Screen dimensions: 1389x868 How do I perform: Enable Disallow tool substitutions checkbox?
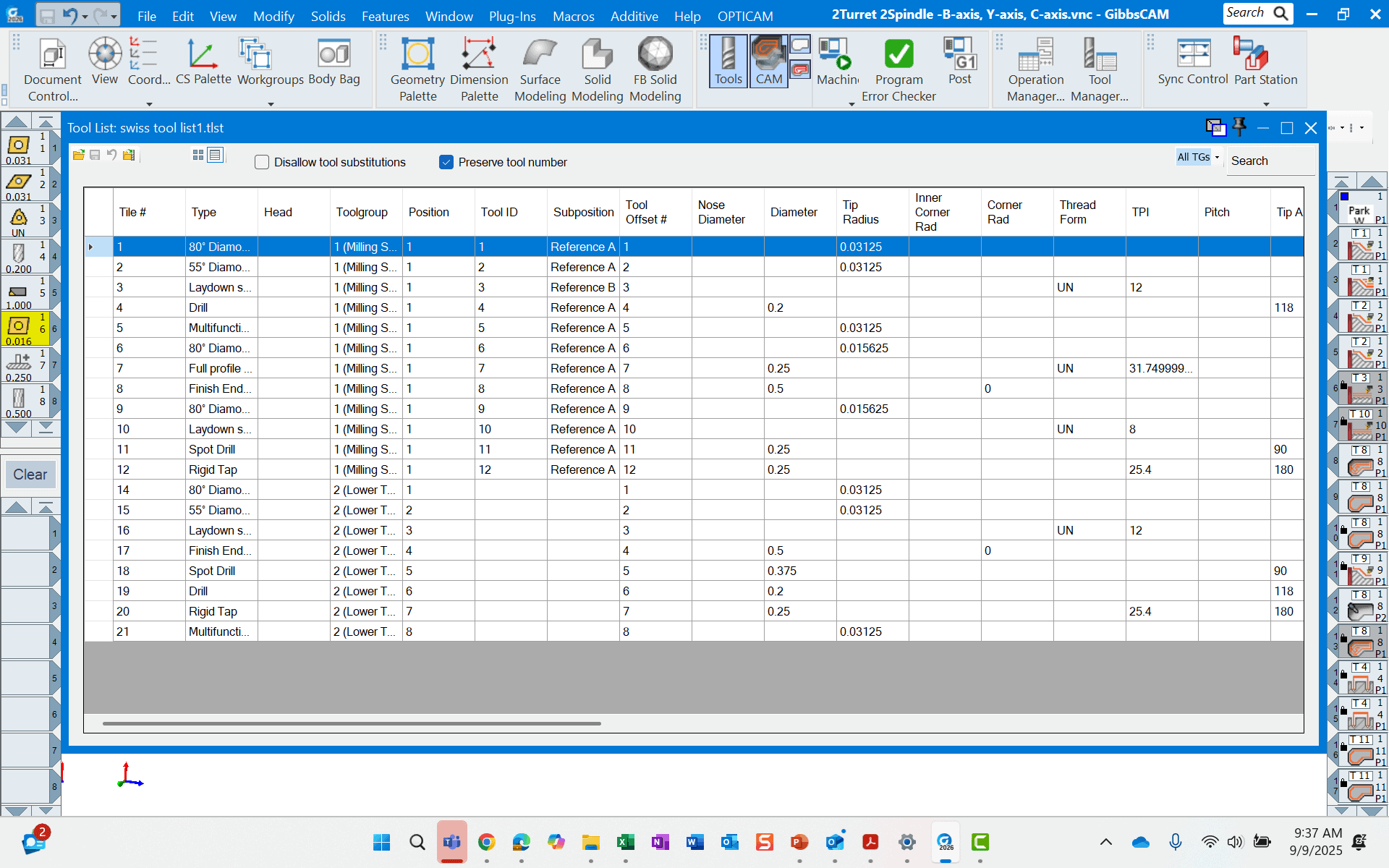tap(262, 162)
